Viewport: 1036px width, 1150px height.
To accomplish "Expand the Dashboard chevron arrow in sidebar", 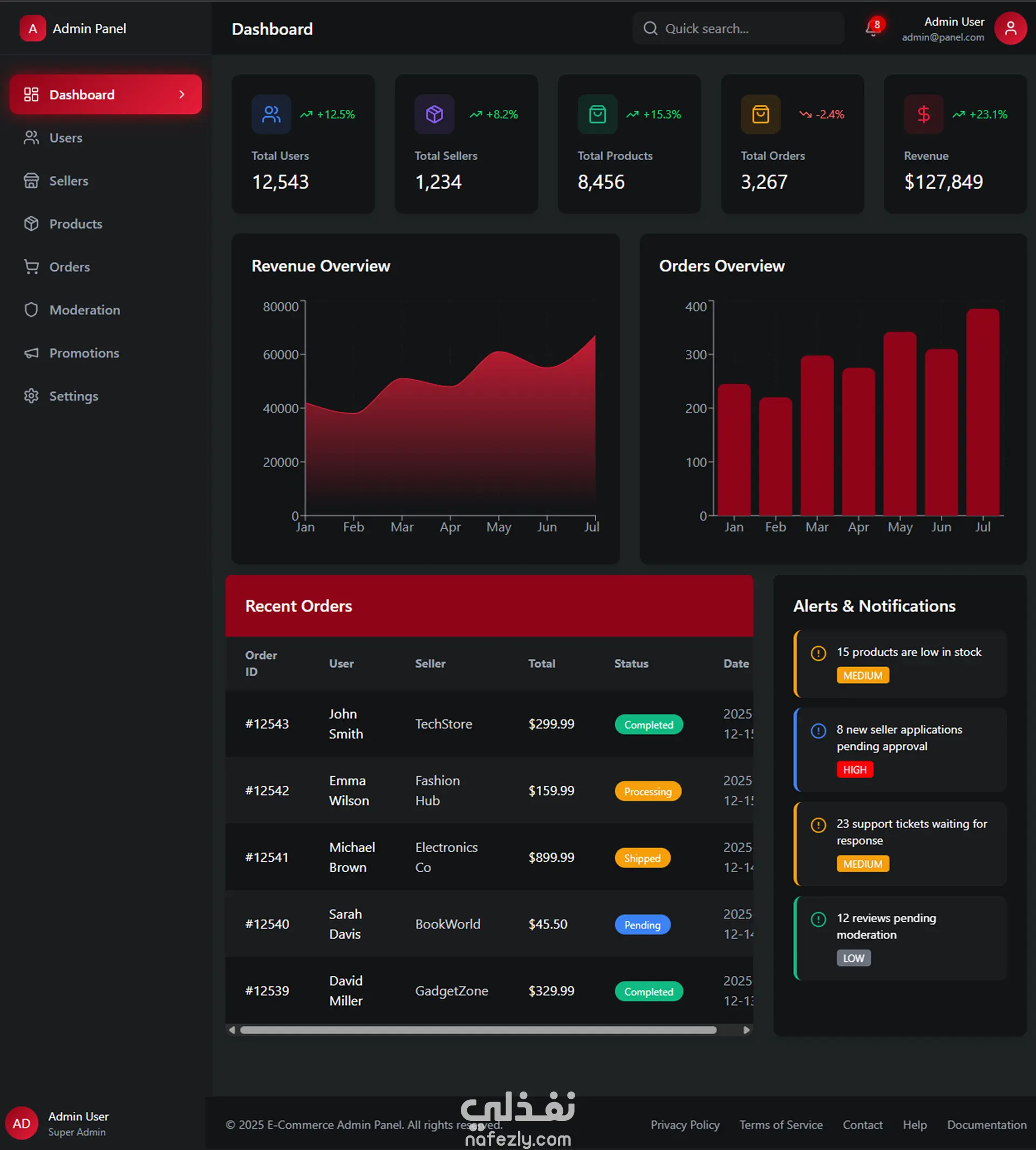I will [182, 94].
